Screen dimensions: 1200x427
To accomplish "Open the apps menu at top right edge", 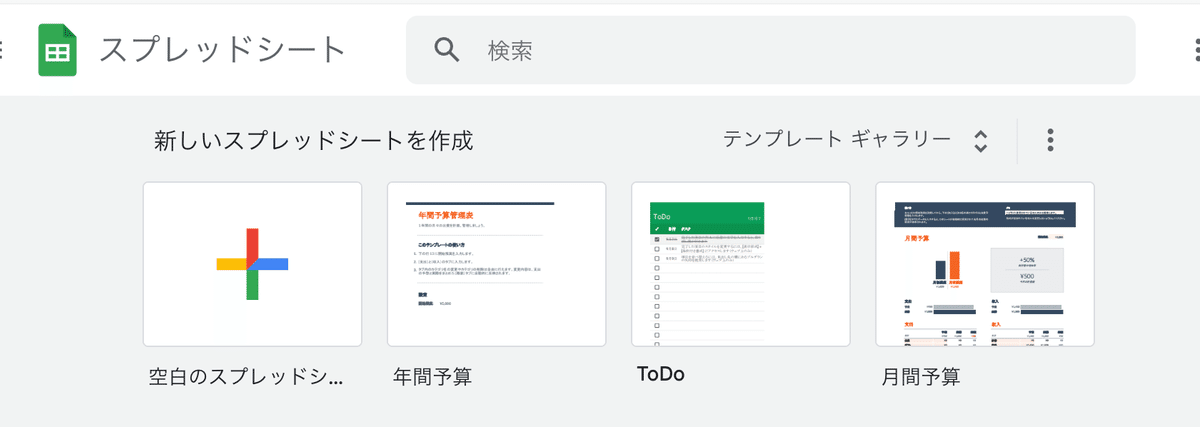I will [x=1195, y=50].
